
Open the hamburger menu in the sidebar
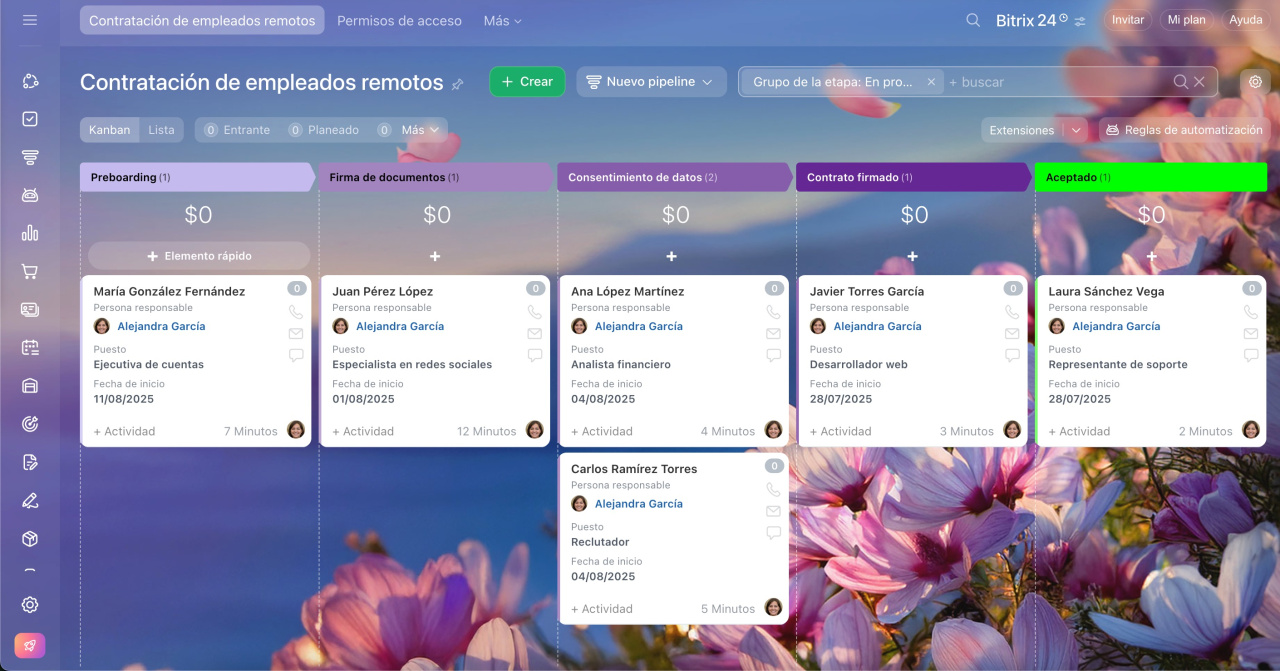pyautogui.click(x=30, y=20)
